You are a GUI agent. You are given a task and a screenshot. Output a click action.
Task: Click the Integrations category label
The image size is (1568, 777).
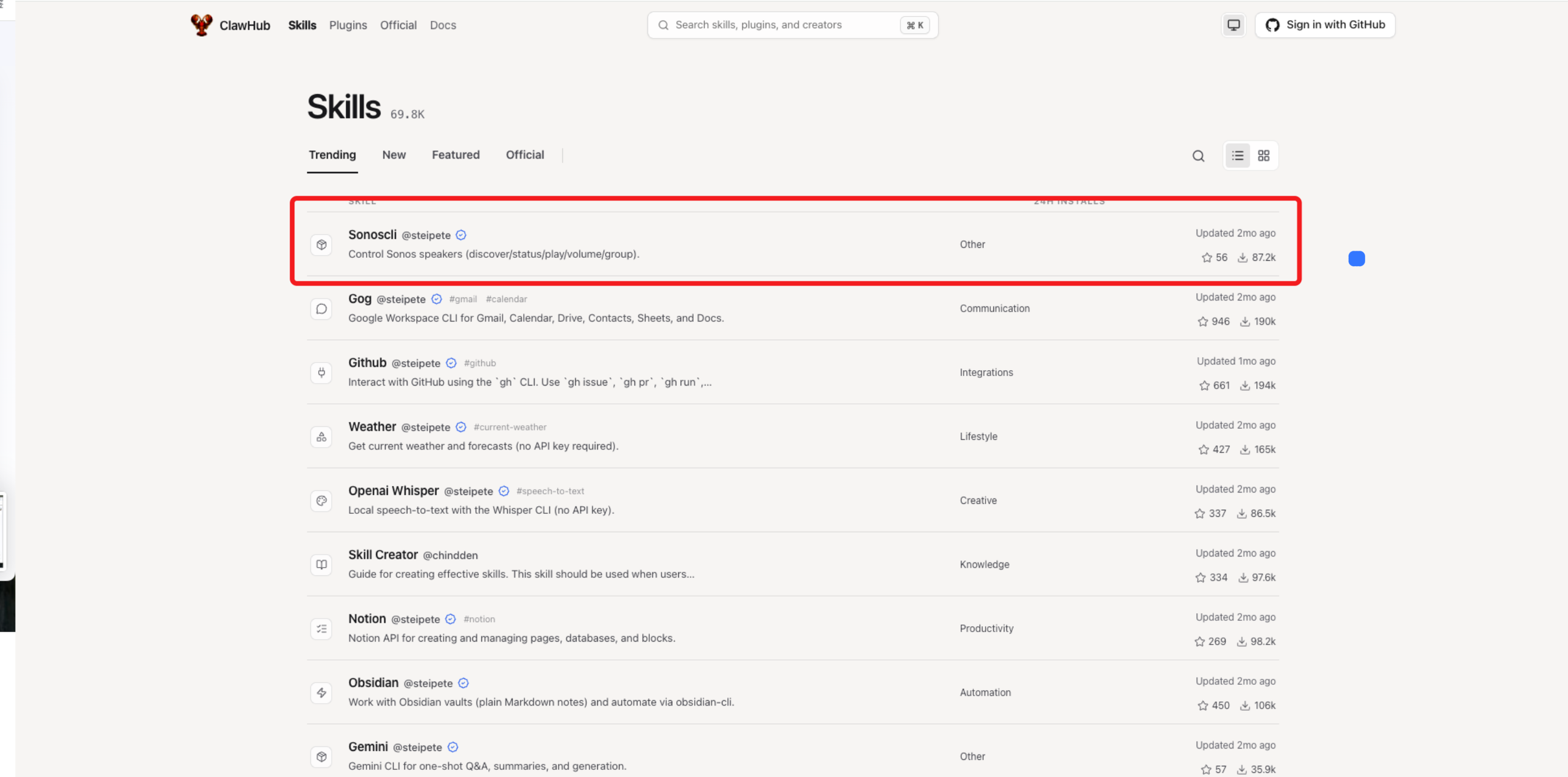click(x=986, y=373)
